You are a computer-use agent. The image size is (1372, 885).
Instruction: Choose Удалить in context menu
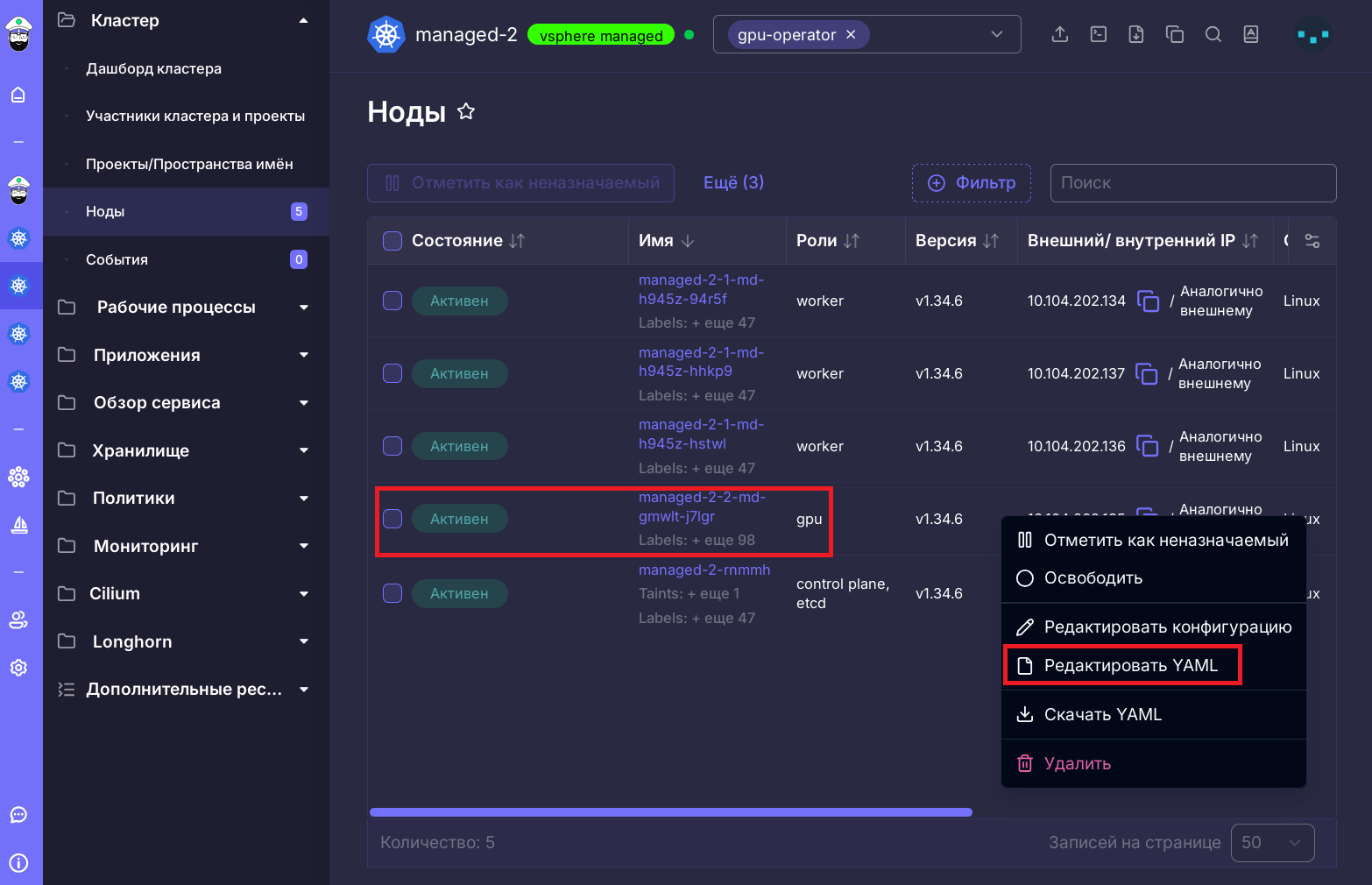[x=1153, y=764]
